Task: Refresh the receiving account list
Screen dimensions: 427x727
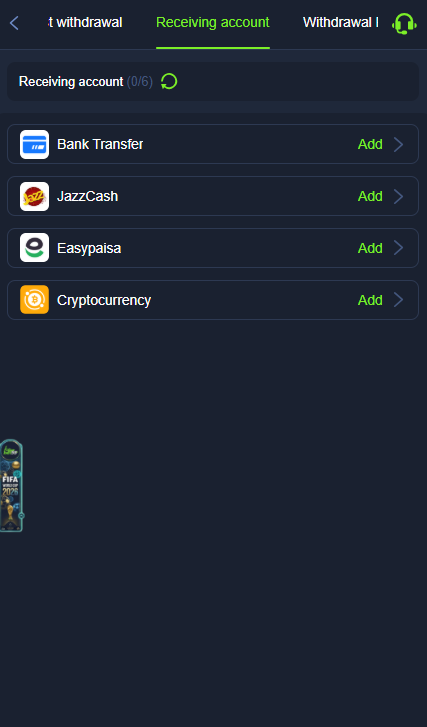Action: [x=169, y=82]
